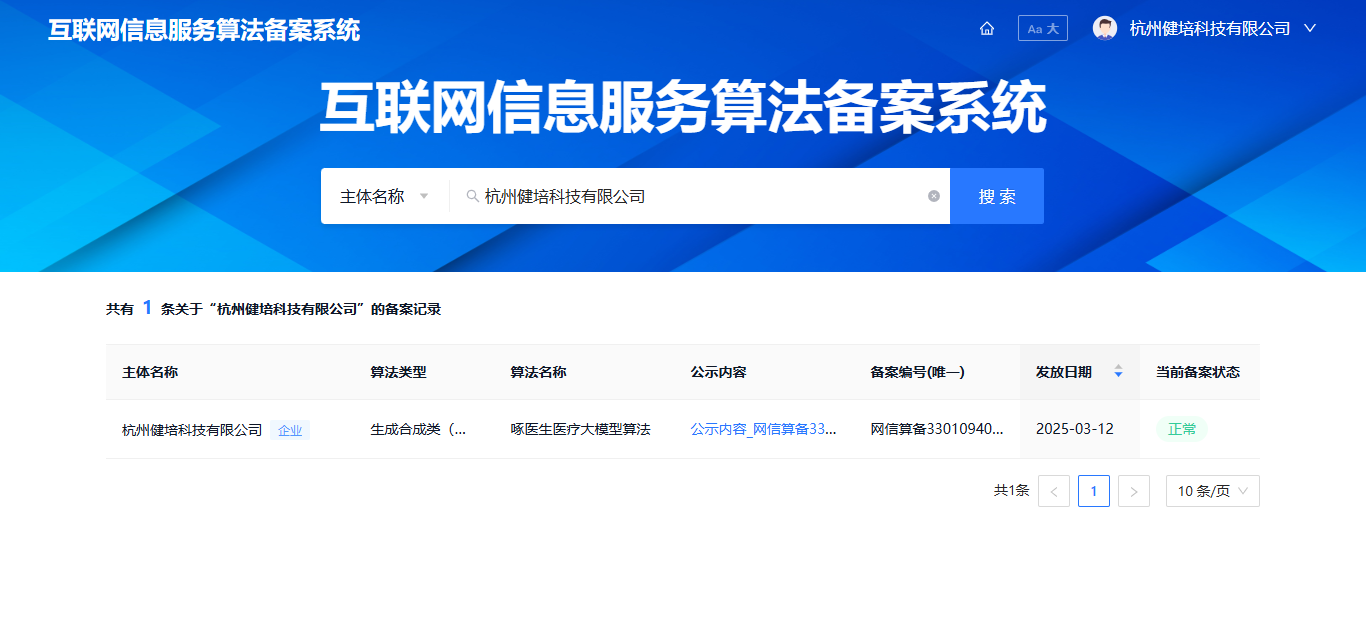This screenshot has height=617, width=1366.
Task: Click the 啄医生医疗大模型算法 algorithm name cell
Action: click(x=580, y=429)
